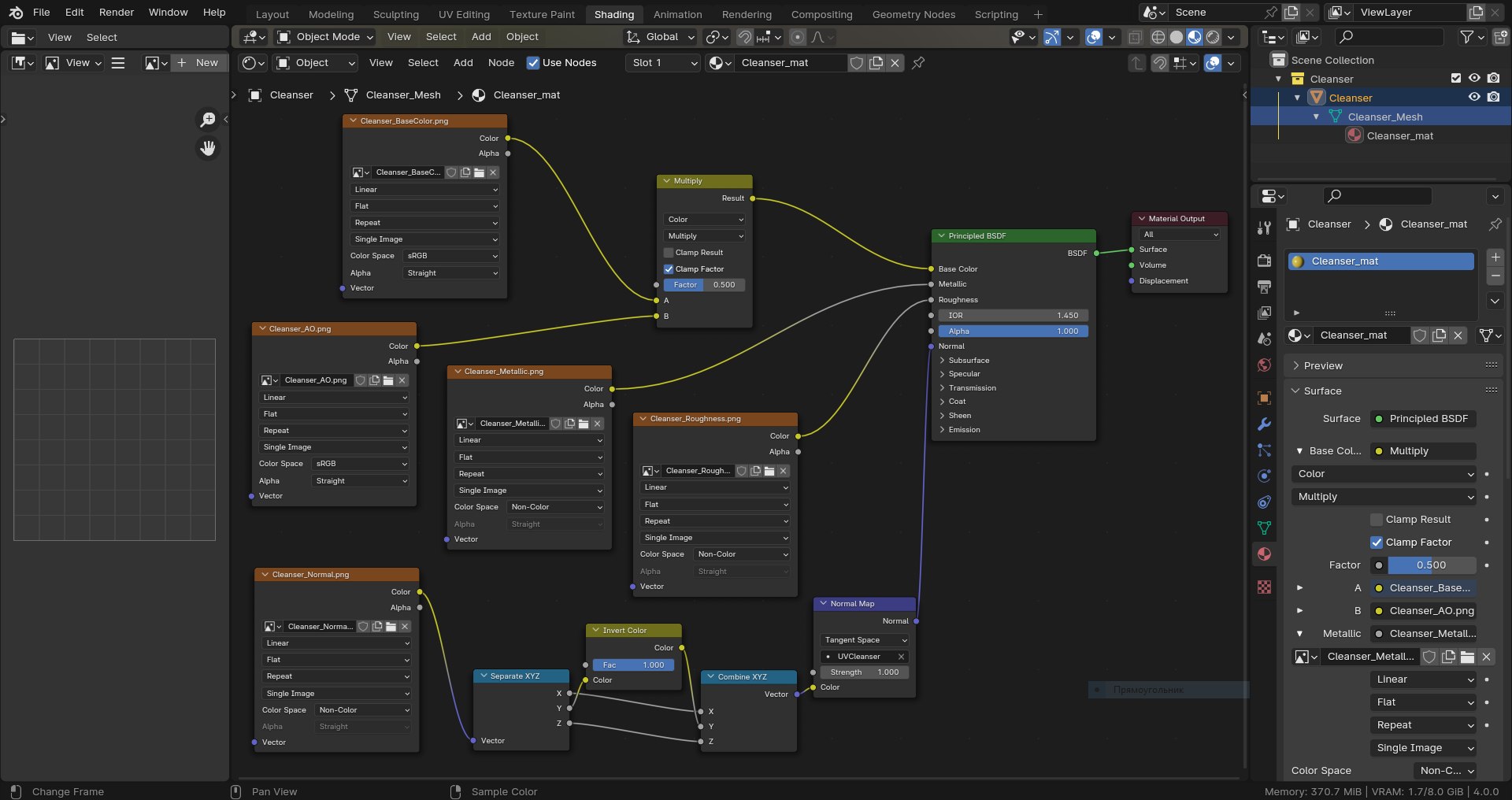Pin the Cleanser_mat node editor material

pyautogui.click(x=918, y=63)
